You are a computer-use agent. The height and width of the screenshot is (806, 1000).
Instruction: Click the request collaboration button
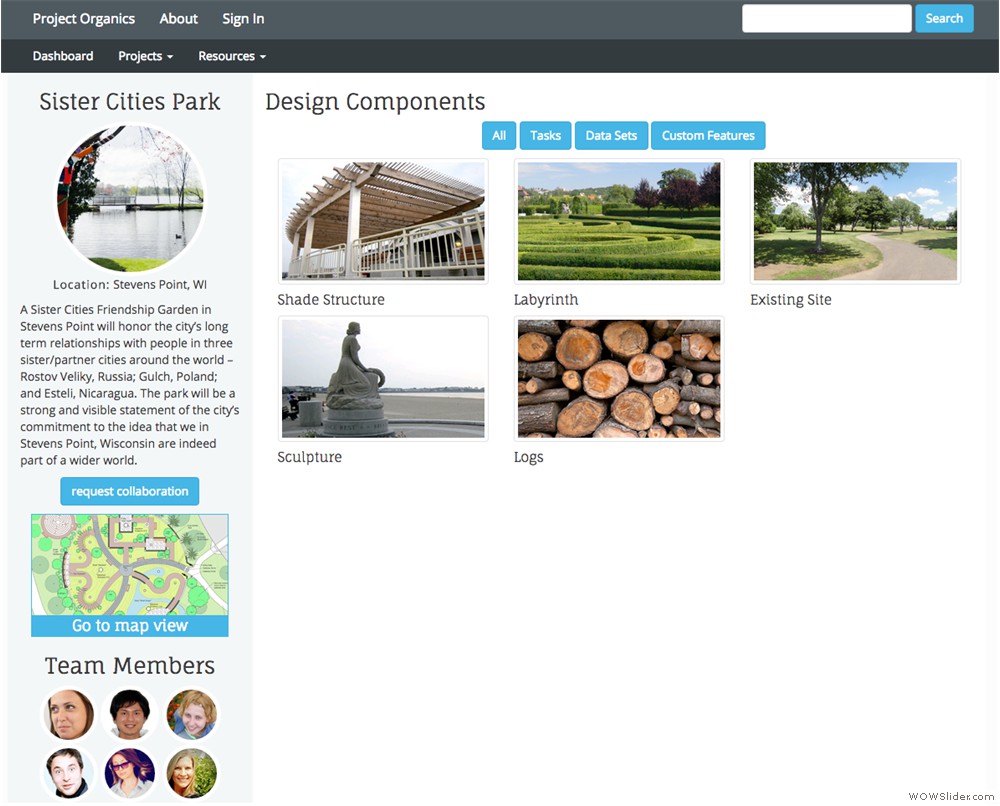[x=129, y=491]
